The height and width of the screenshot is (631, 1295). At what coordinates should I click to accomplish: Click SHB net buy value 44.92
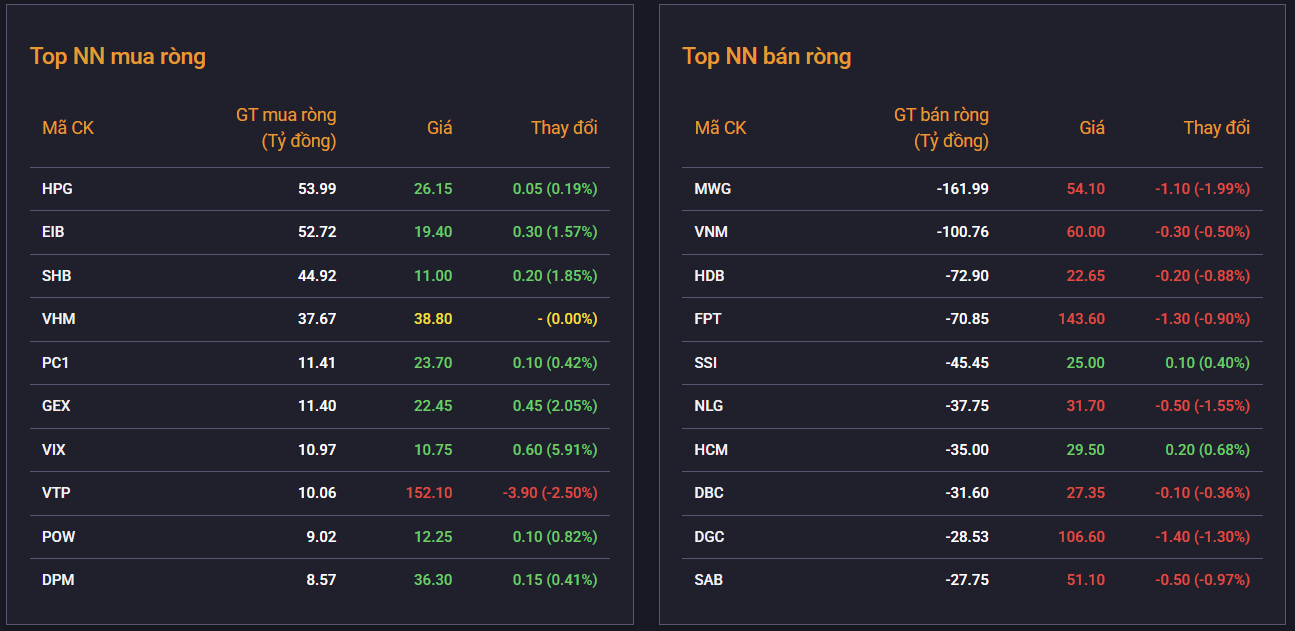pos(317,275)
